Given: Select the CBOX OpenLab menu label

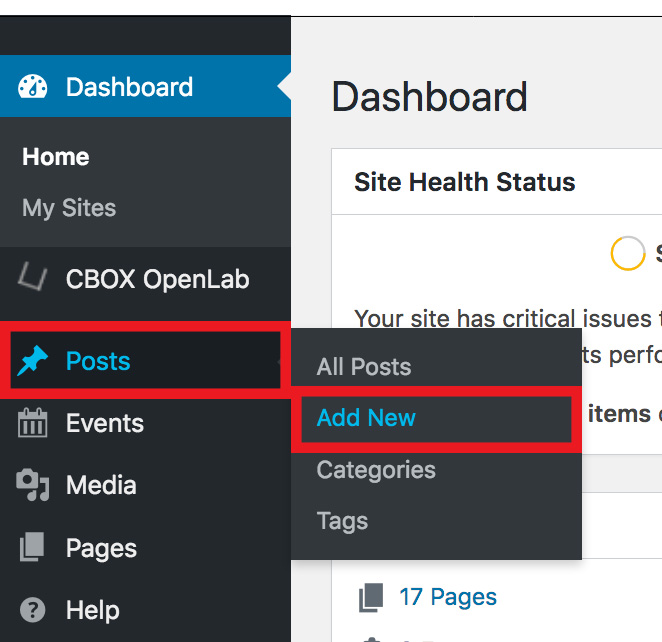Looking at the screenshot, I should click(157, 279).
